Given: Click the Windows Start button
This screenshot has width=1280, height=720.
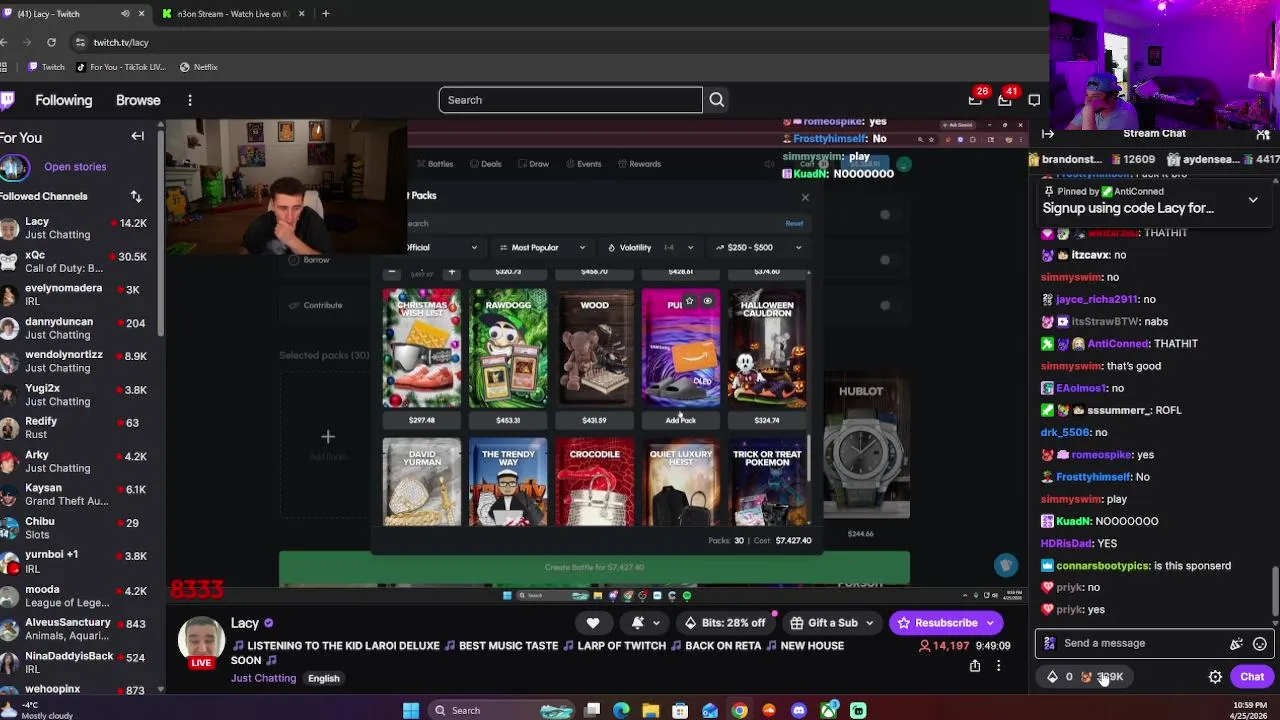Looking at the screenshot, I should [x=411, y=710].
